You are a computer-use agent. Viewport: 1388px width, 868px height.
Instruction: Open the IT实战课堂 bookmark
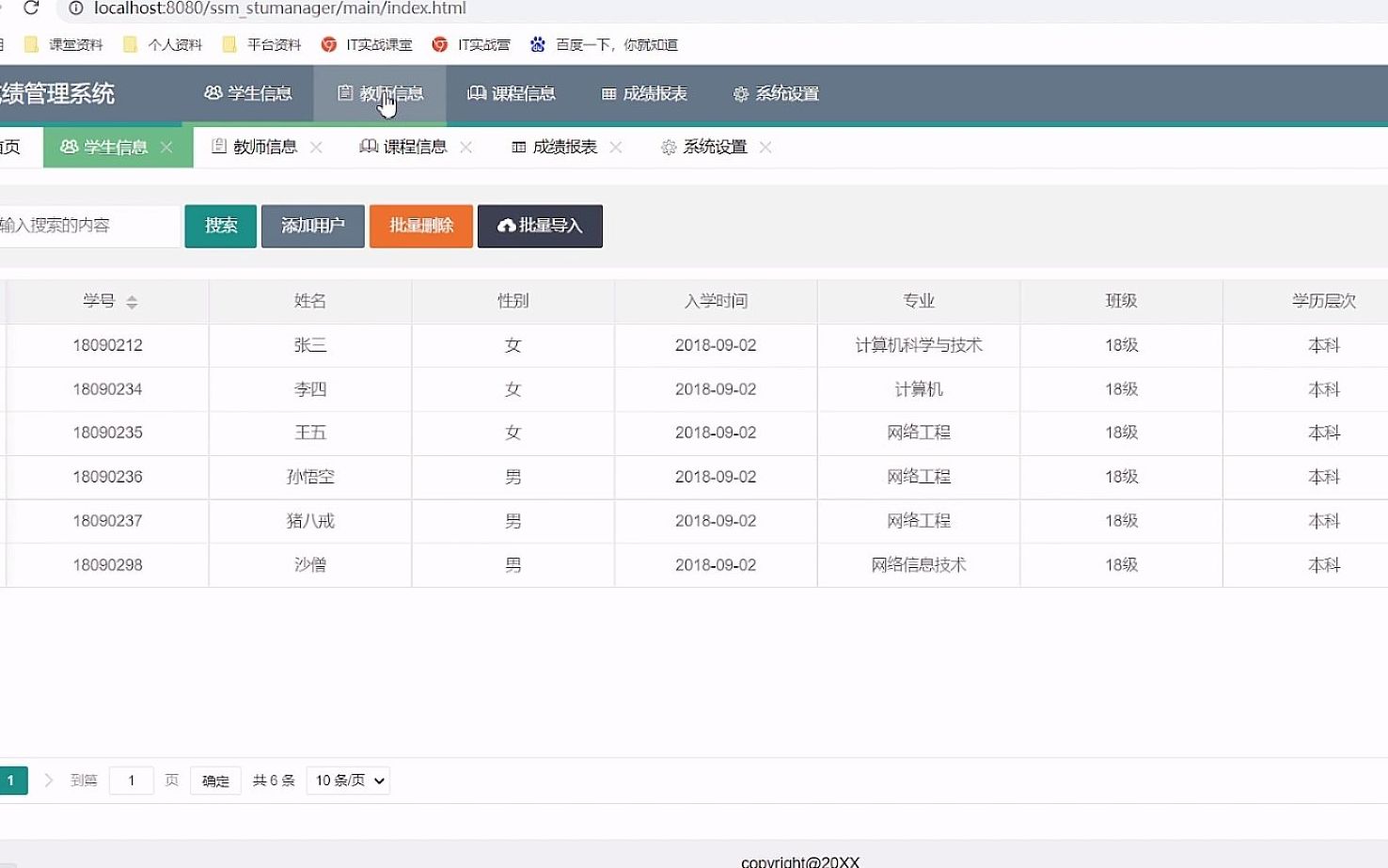tap(367, 44)
